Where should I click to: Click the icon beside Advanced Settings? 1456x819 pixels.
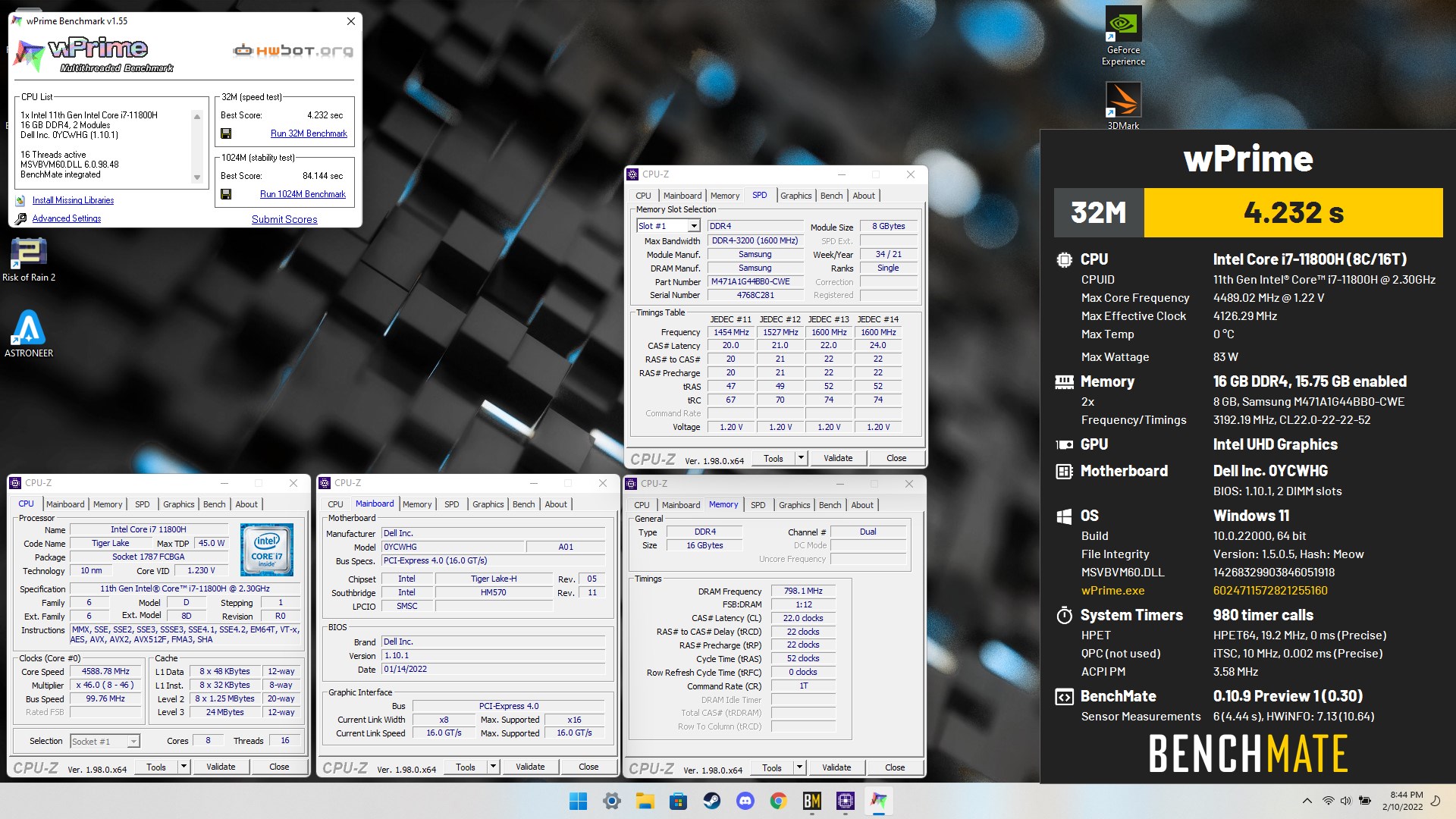click(x=20, y=218)
